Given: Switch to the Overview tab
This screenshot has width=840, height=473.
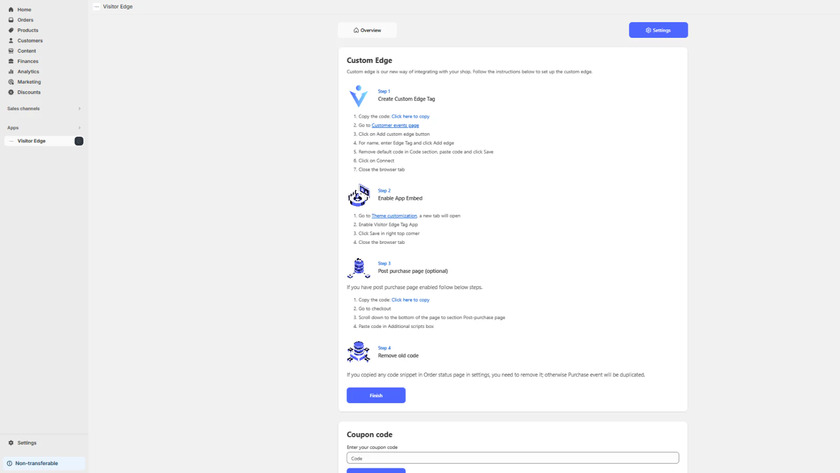Looking at the screenshot, I should point(367,30).
